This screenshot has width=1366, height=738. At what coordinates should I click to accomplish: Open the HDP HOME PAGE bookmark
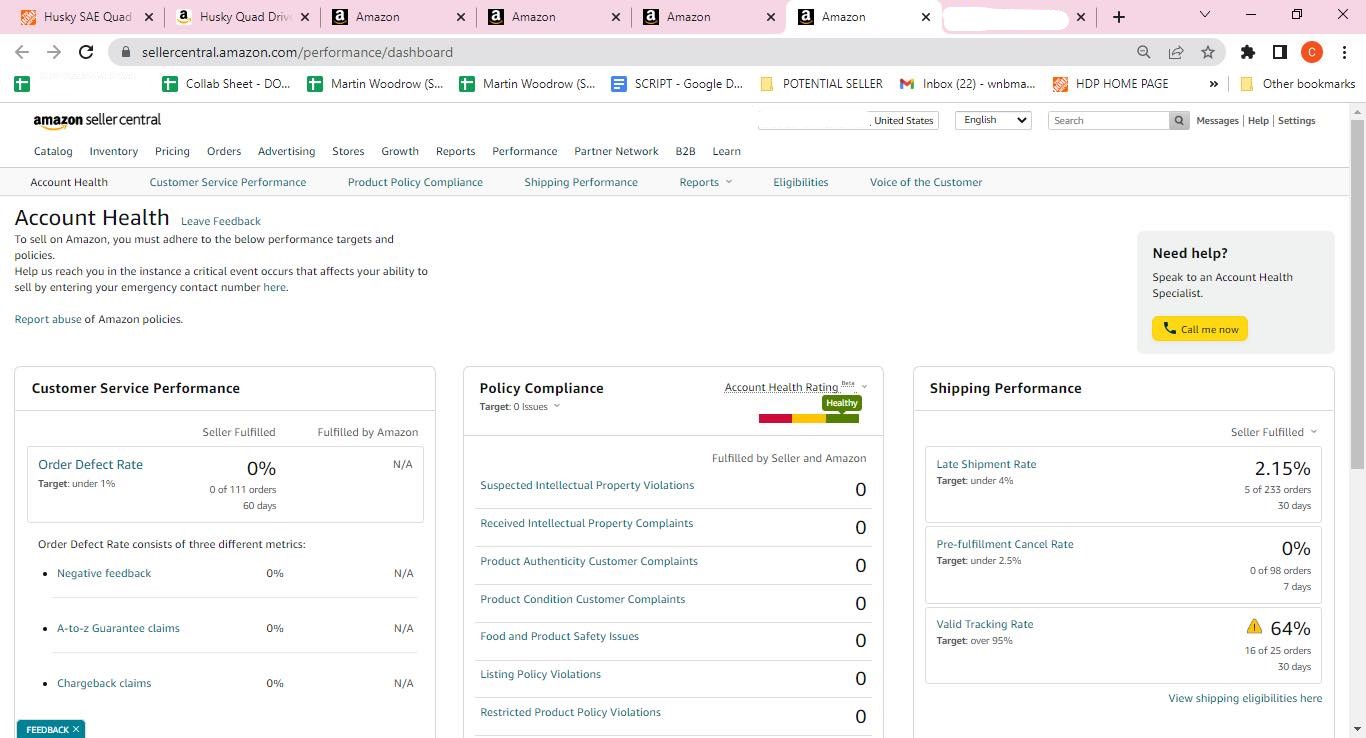(x=1111, y=84)
